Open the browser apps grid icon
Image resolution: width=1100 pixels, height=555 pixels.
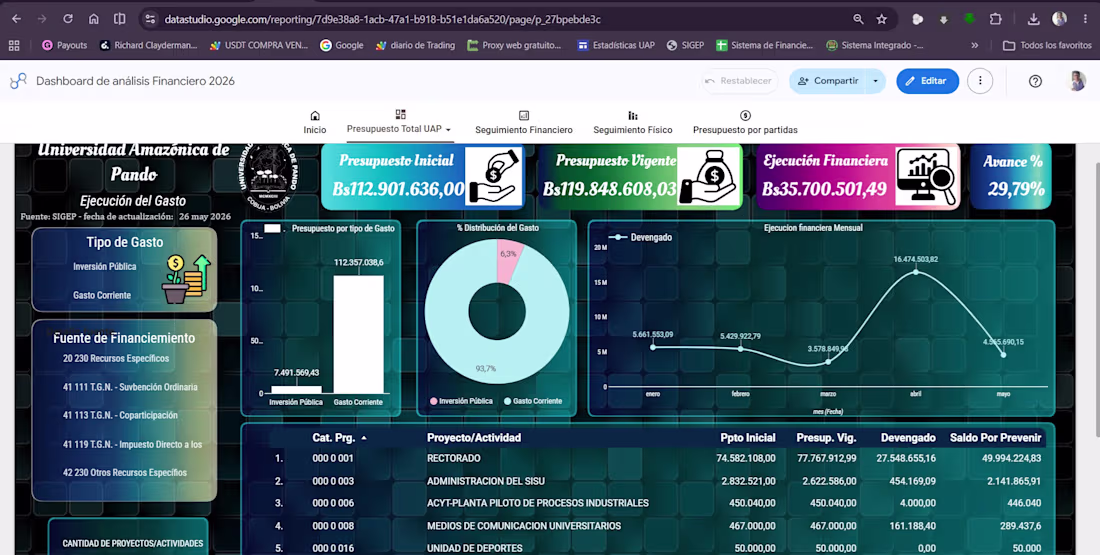coord(13,45)
